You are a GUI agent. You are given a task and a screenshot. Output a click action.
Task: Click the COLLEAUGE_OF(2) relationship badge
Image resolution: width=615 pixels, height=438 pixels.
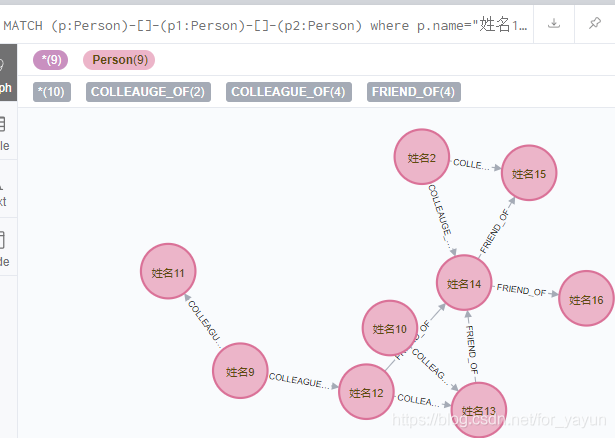[x=148, y=92]
